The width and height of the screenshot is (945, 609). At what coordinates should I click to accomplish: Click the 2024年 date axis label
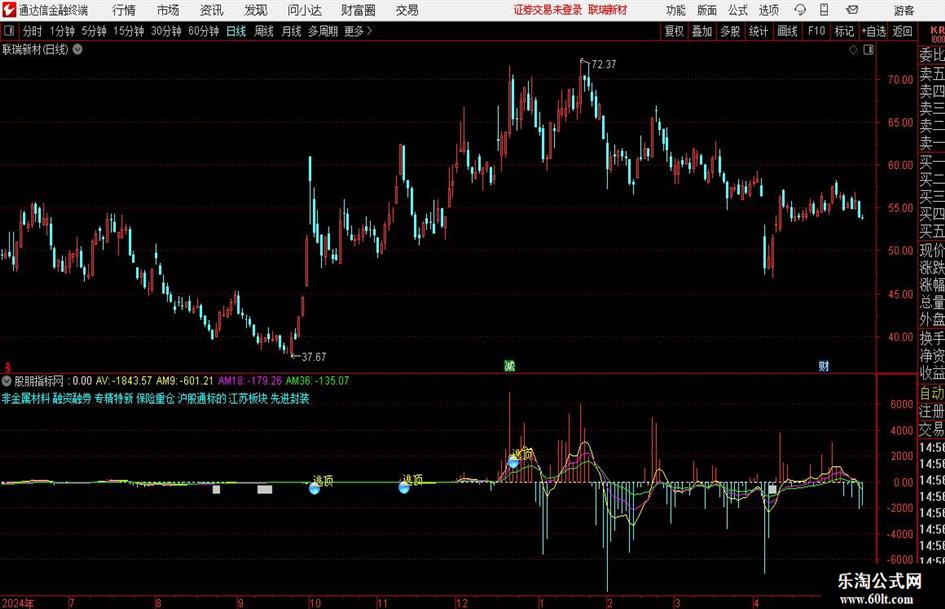[17, 602]
